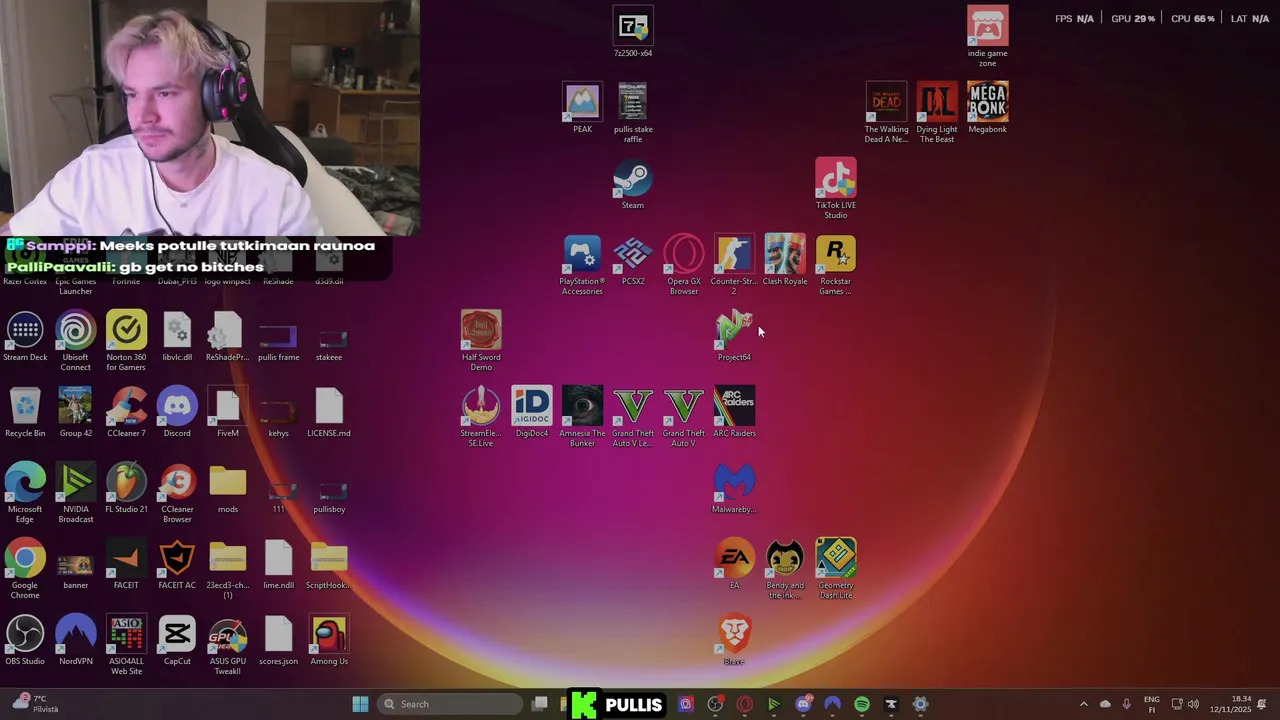
Task: Focus the taskbar Search box
Action: point(449,704)
